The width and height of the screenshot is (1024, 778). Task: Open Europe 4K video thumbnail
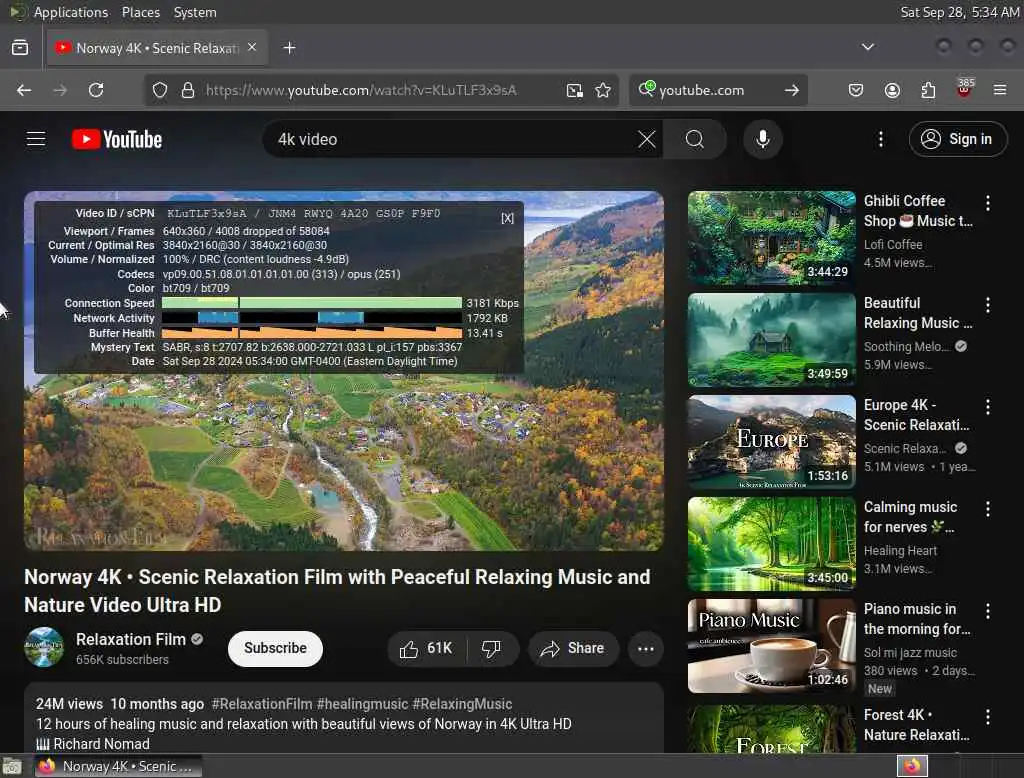[772, 442]
